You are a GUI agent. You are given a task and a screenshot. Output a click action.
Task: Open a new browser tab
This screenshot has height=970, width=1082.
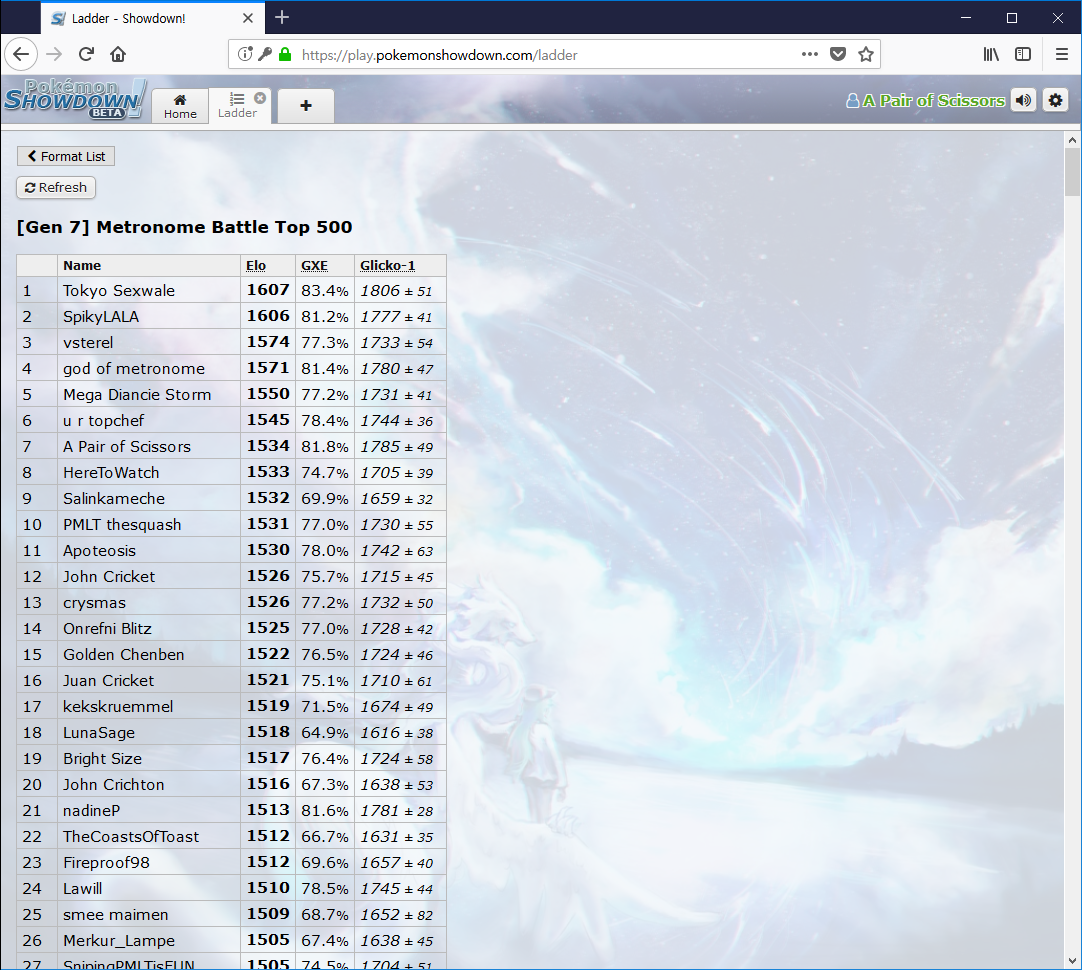(282, 17)
